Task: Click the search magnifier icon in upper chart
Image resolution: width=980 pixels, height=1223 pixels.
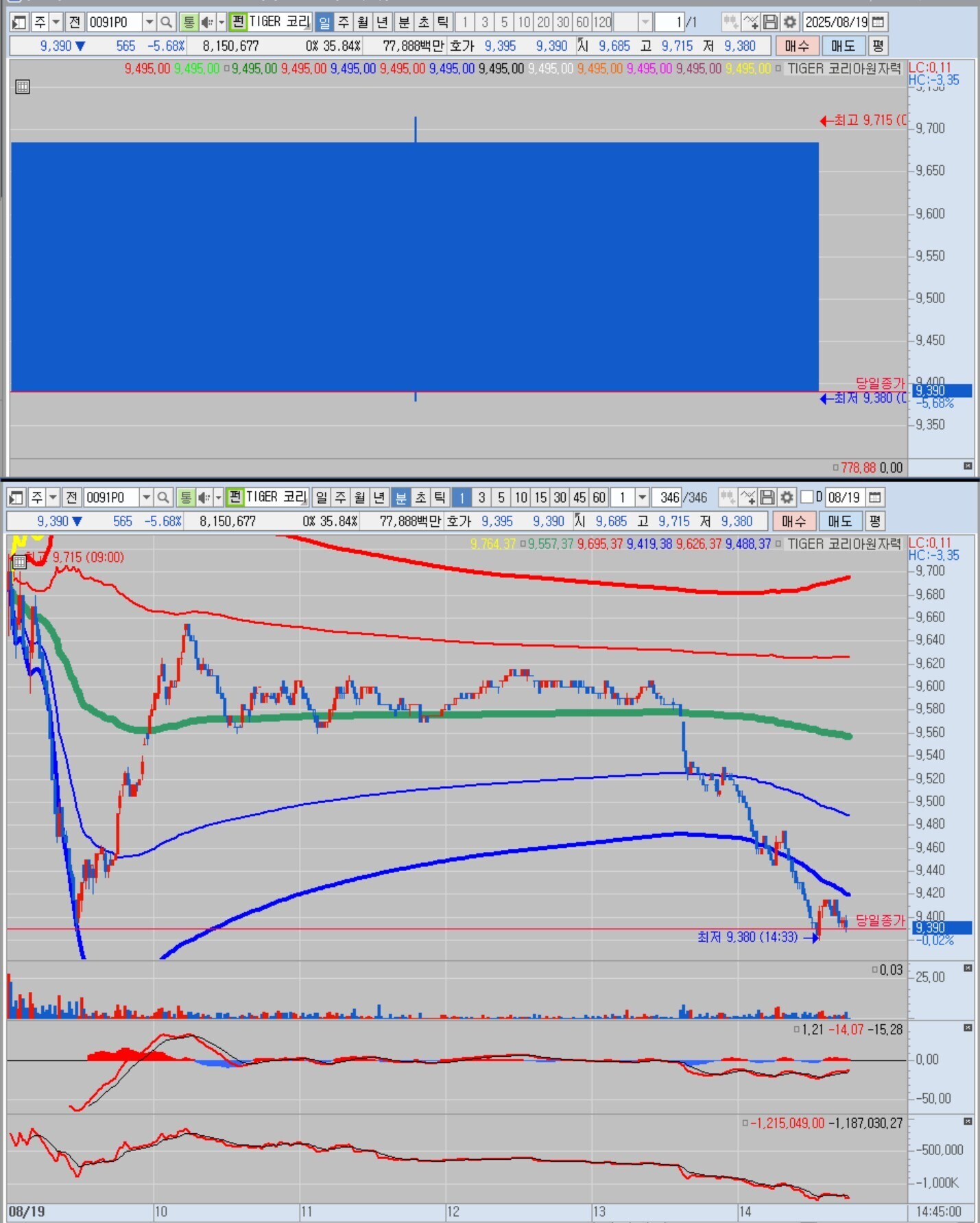Action: 165,22
